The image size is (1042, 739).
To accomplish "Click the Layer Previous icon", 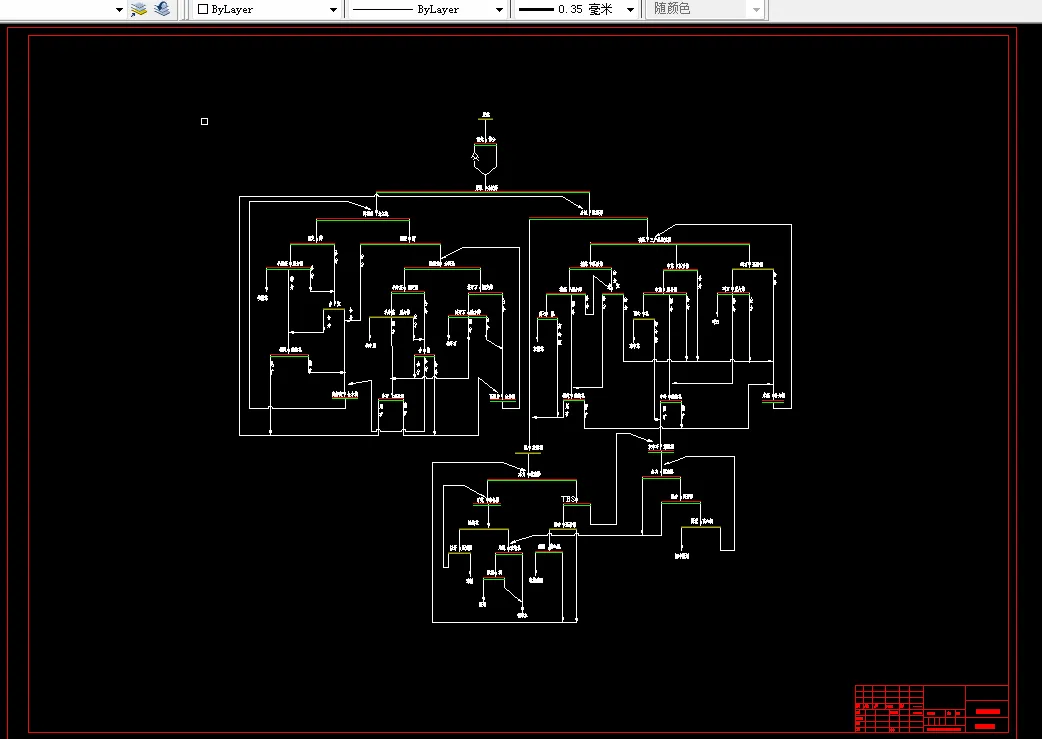I will [161, 9].
